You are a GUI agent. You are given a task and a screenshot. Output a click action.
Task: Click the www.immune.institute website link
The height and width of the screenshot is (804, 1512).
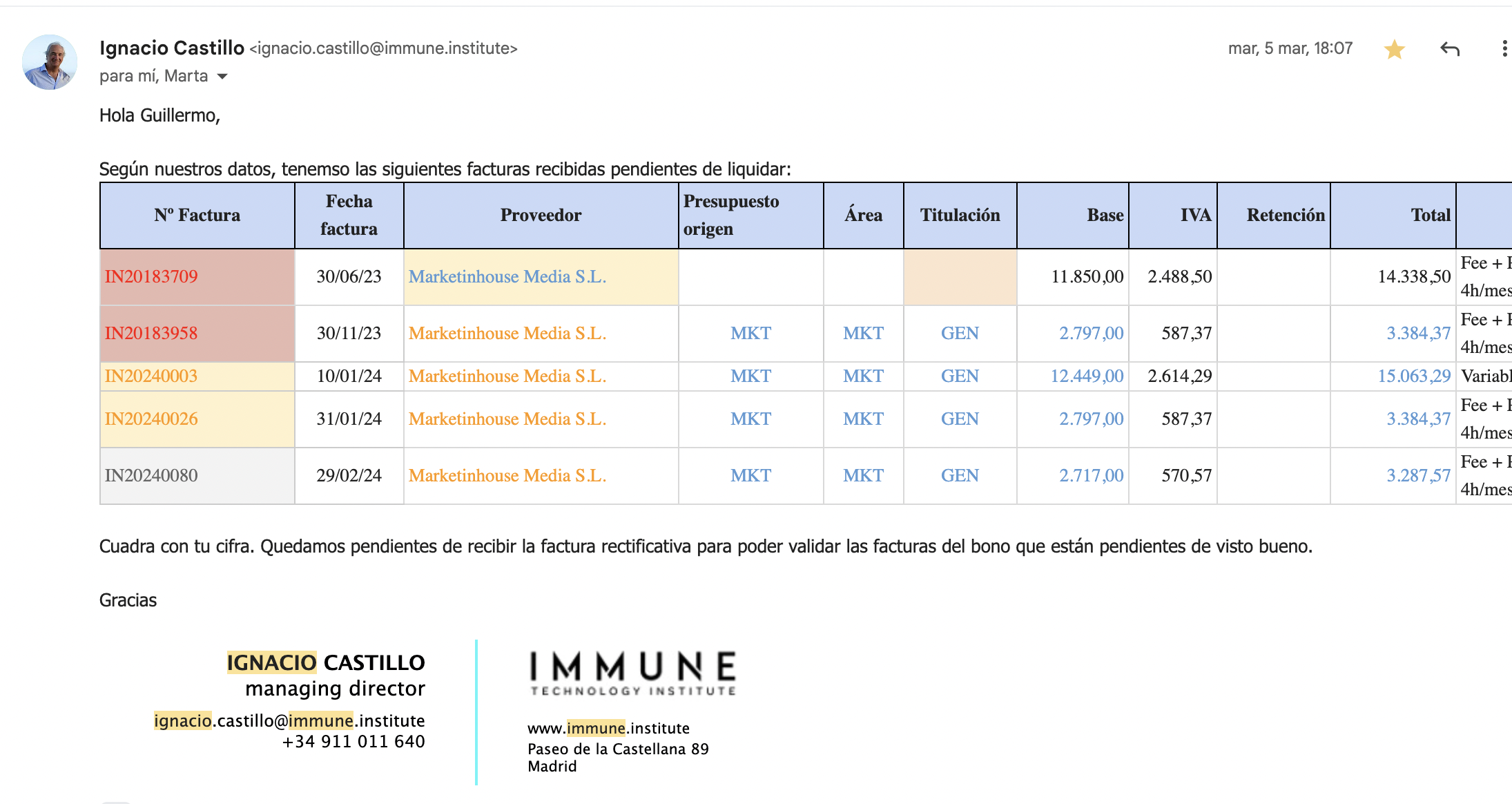[608, 728]
